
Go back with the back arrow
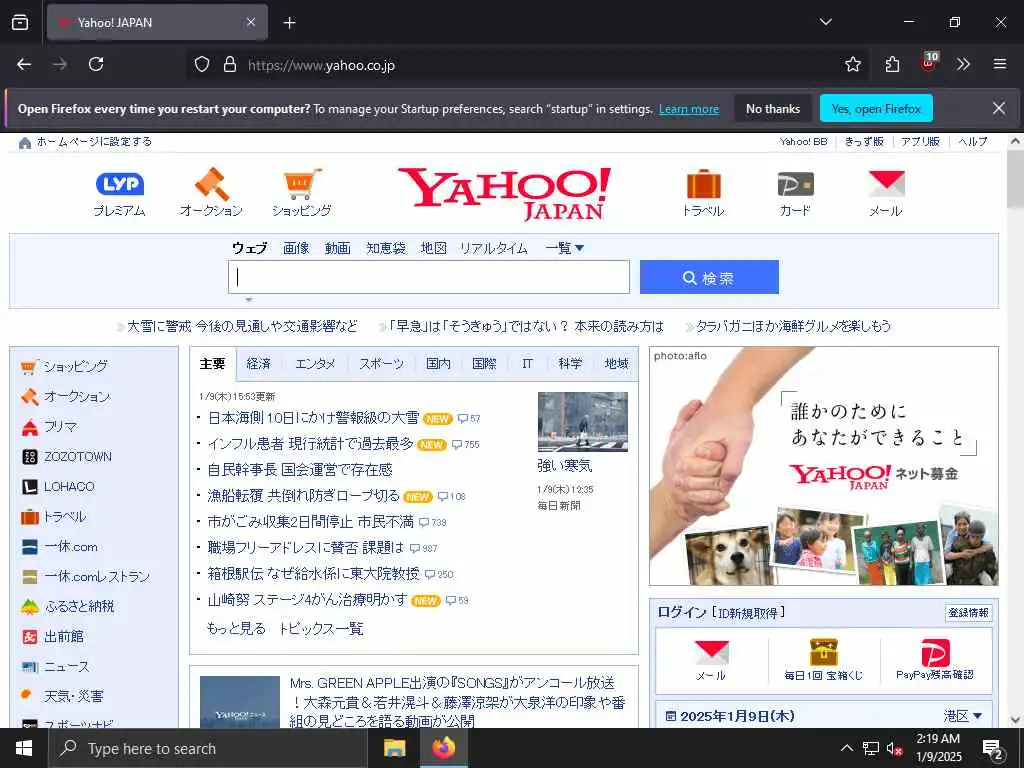pos(24,64)
